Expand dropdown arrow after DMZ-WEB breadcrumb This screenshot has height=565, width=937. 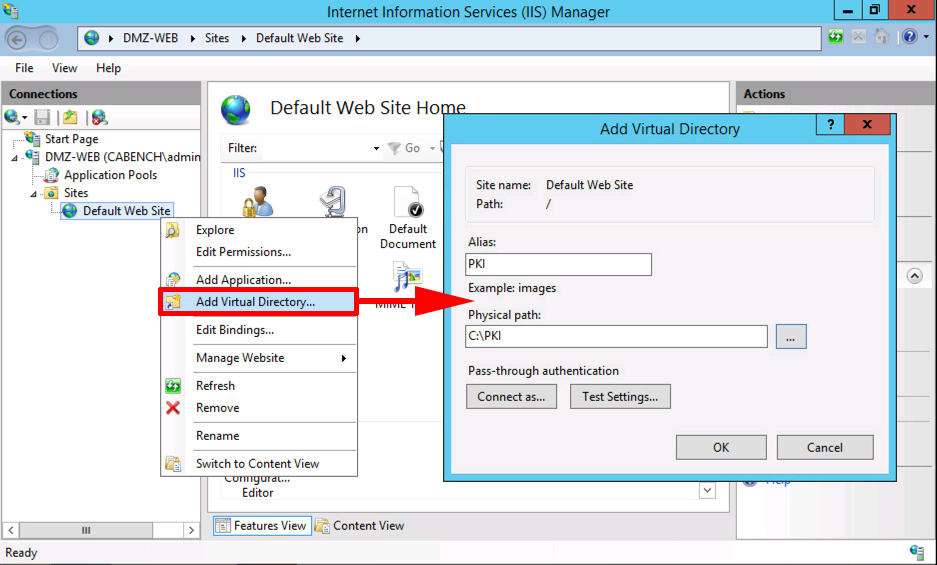[x=192, y=38]
